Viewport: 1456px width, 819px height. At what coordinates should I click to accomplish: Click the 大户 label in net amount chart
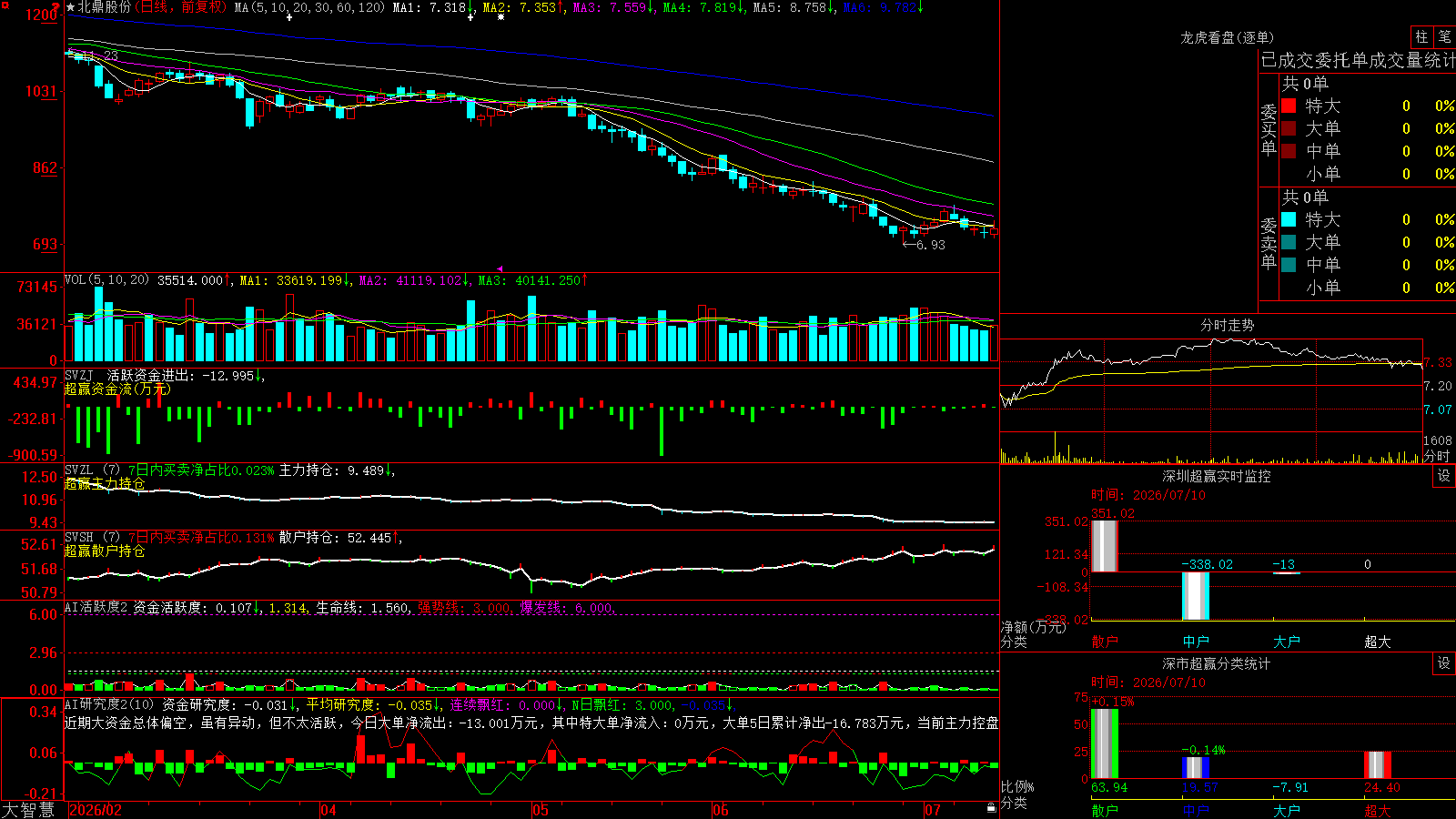1287,642
